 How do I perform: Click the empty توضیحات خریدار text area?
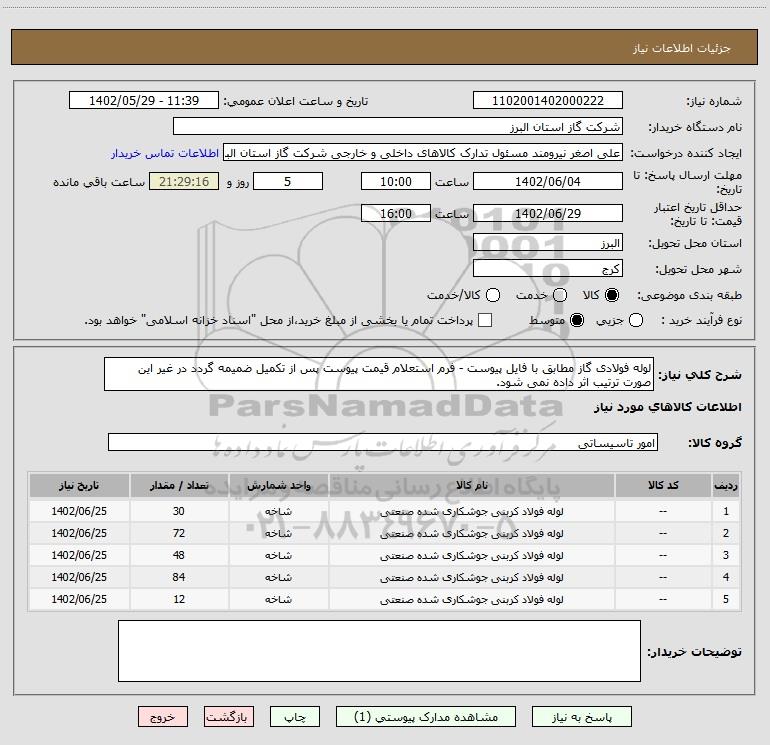tap(379, 651)
